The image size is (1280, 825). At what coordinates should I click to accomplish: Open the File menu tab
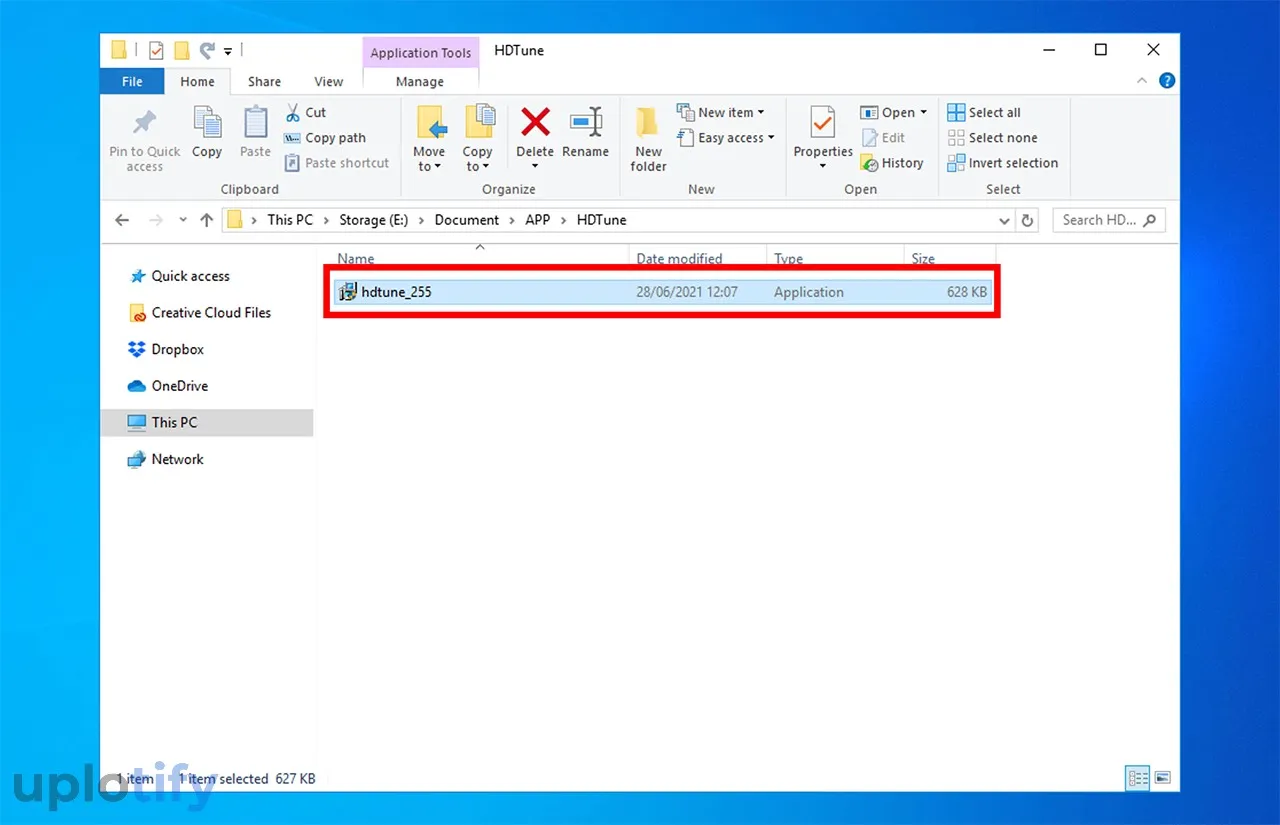(x=132, y=82)
